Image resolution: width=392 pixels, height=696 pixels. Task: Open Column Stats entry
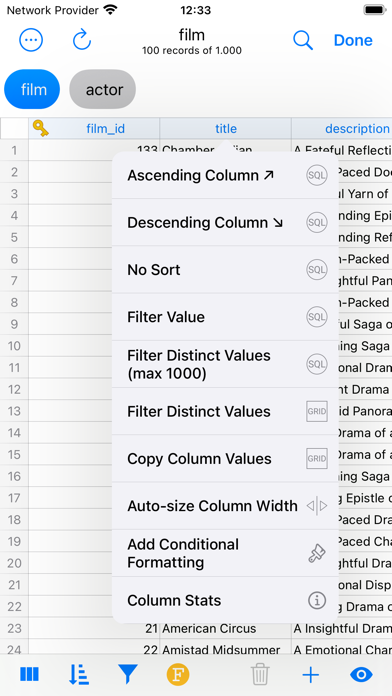pos(225,600)
